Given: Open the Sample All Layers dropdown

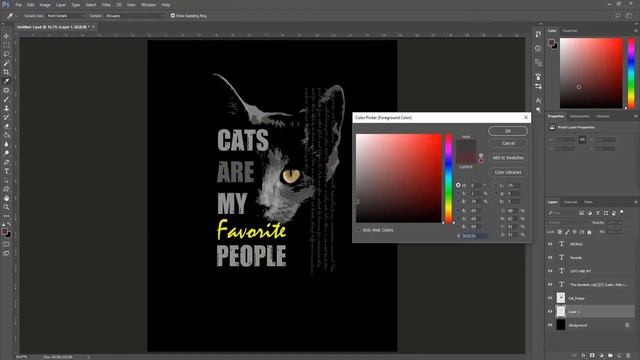Looking at the screenshot, I should click(134, 16).
